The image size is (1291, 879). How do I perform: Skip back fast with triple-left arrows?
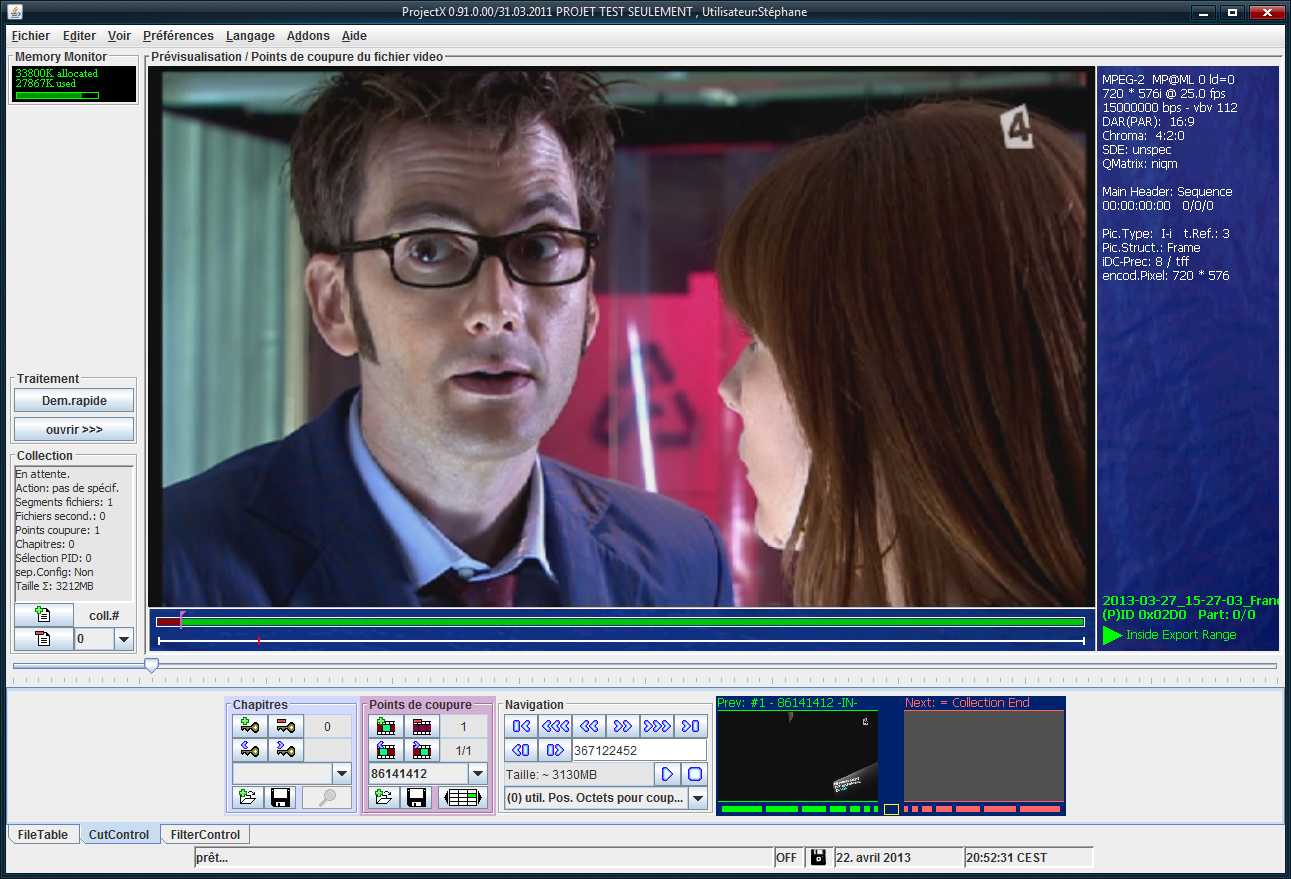pyautogui.click(x=555, y=726)
